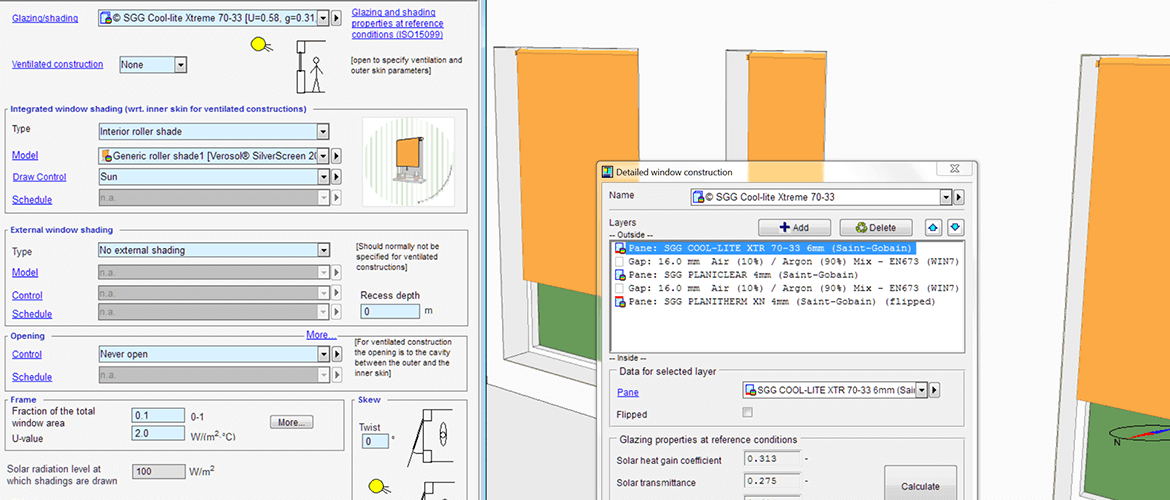
Task: Click arrow button beside roller shade Model
Action: click(336, 155)
